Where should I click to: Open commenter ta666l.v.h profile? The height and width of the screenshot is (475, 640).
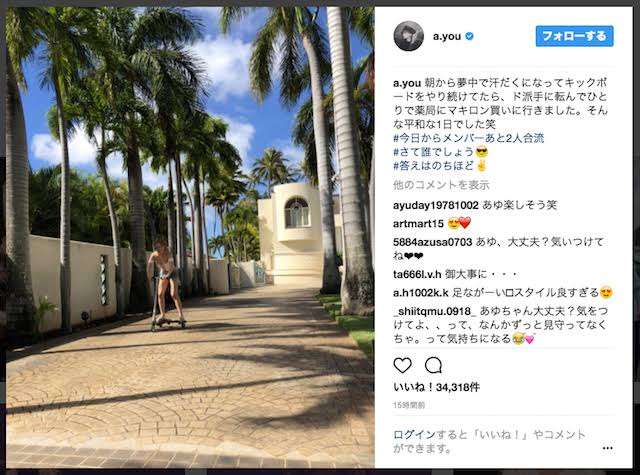[x=417, y=274]
